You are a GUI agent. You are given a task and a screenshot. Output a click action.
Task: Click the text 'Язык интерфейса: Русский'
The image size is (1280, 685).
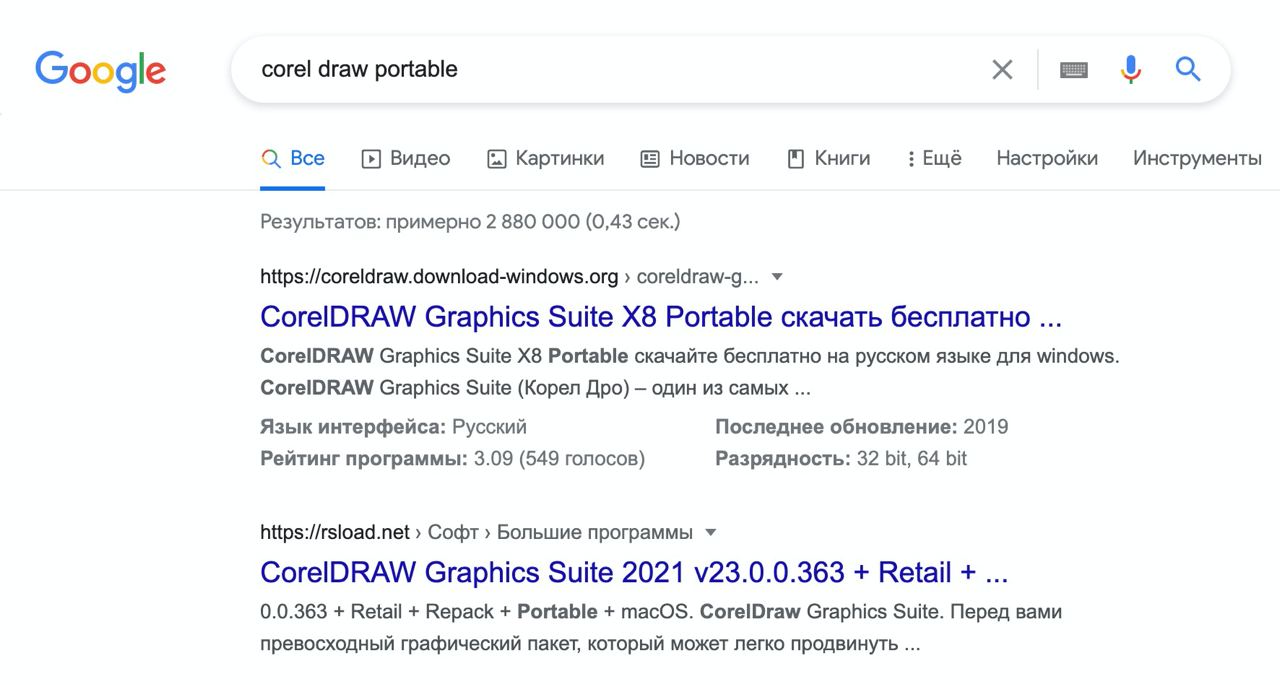pos(393,427)
